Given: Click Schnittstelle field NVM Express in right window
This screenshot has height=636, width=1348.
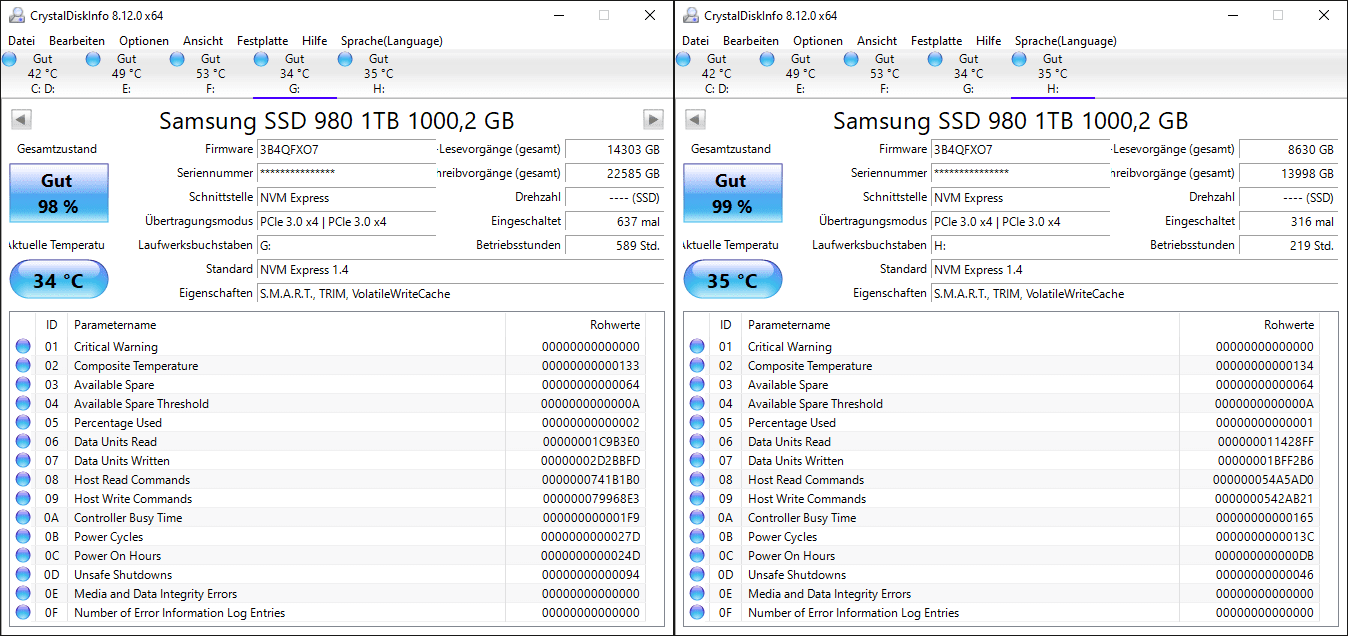Looking at the screenshot, I should [x=1020, y=197].
